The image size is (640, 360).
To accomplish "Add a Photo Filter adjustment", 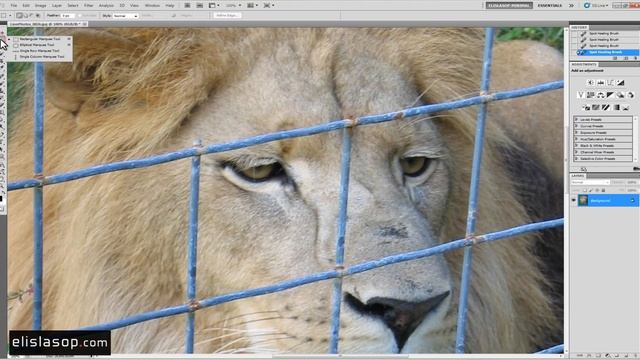I will [x=620, y=95].
